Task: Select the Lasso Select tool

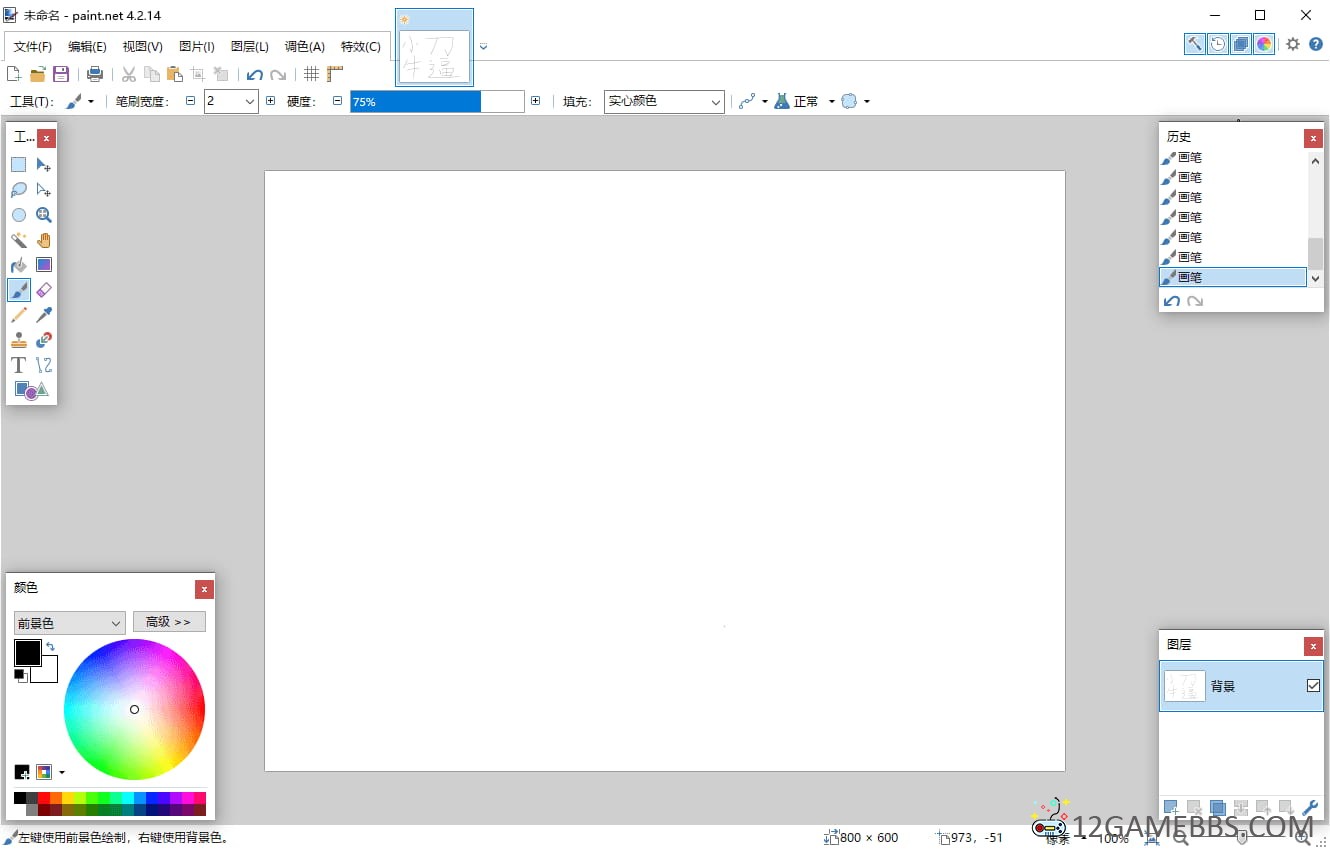Action: pos(19,190)
